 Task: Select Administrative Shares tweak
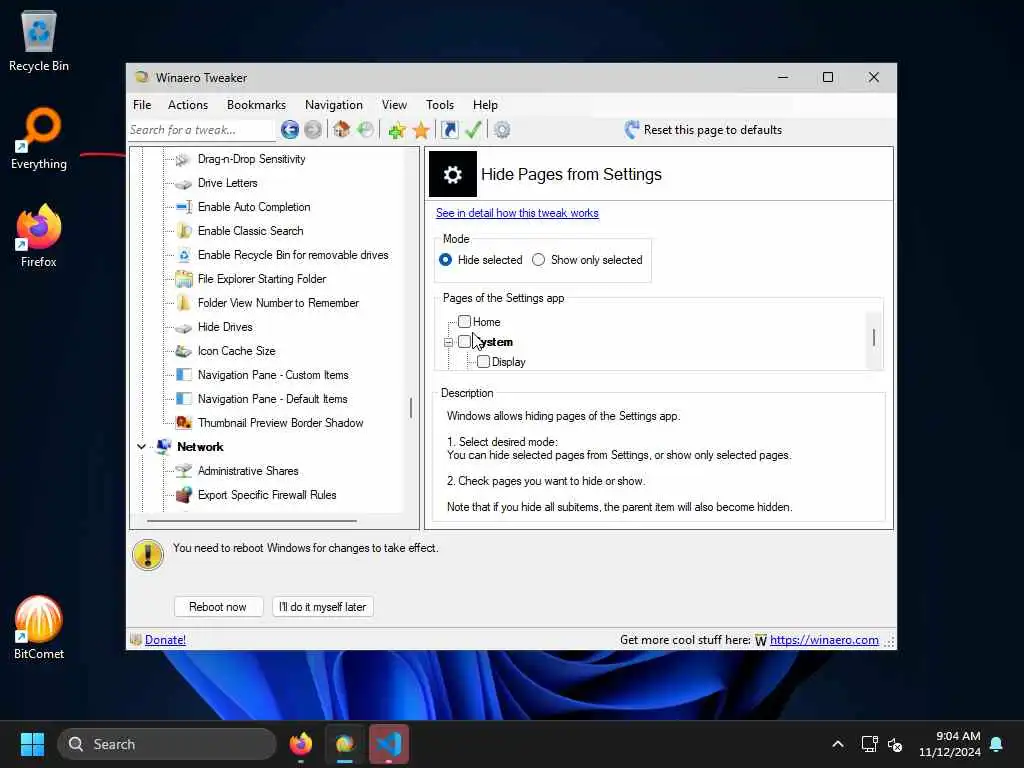[248, 471]
